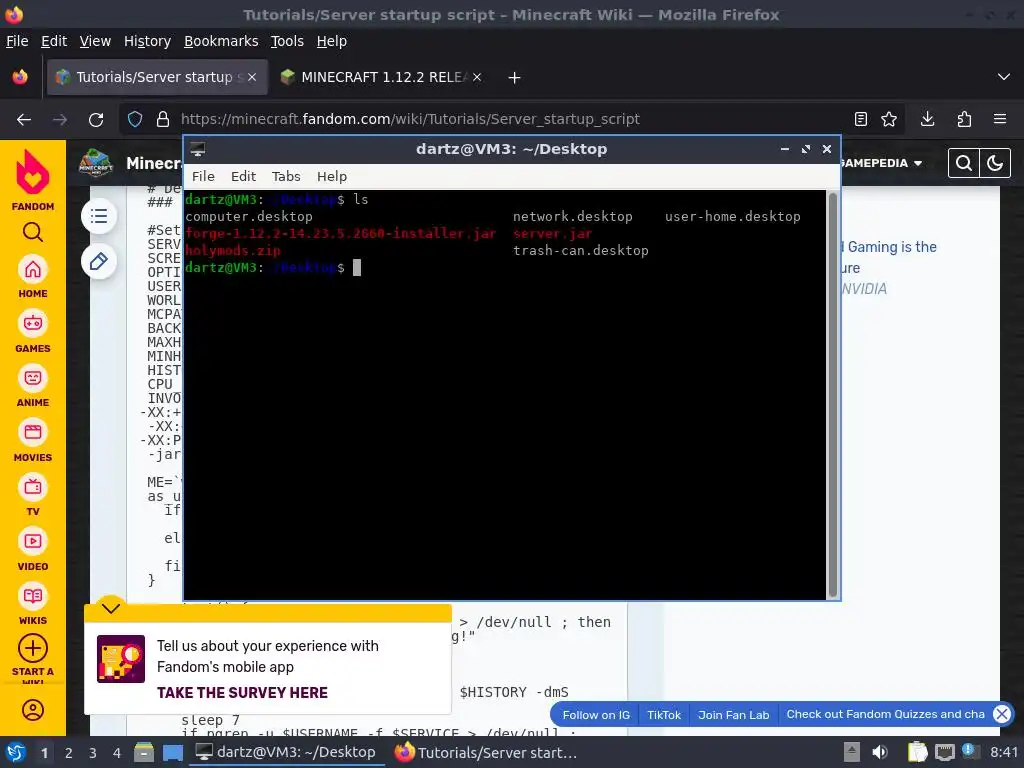The image size is (1024, 768).
Task: Close the Tutorials/Server startup tab
Action: 252,77
